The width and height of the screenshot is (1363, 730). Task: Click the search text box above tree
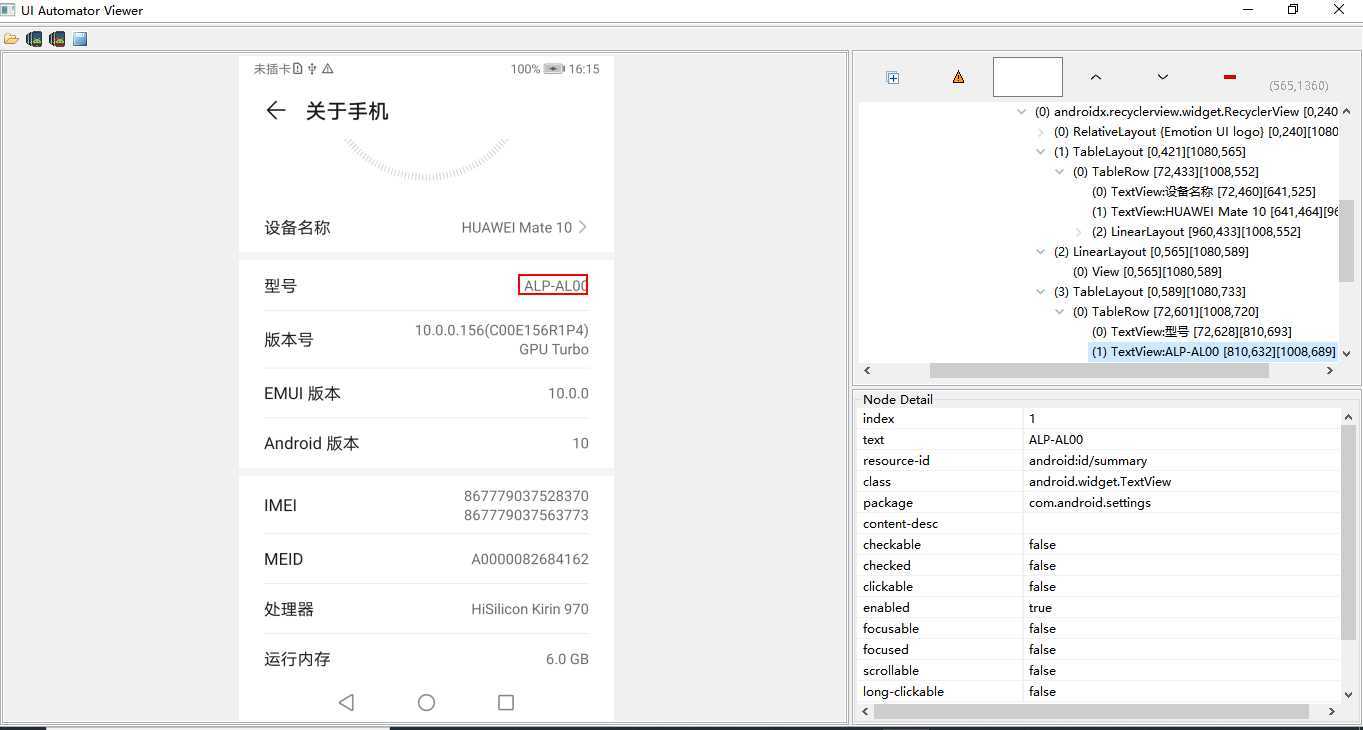1027,77
